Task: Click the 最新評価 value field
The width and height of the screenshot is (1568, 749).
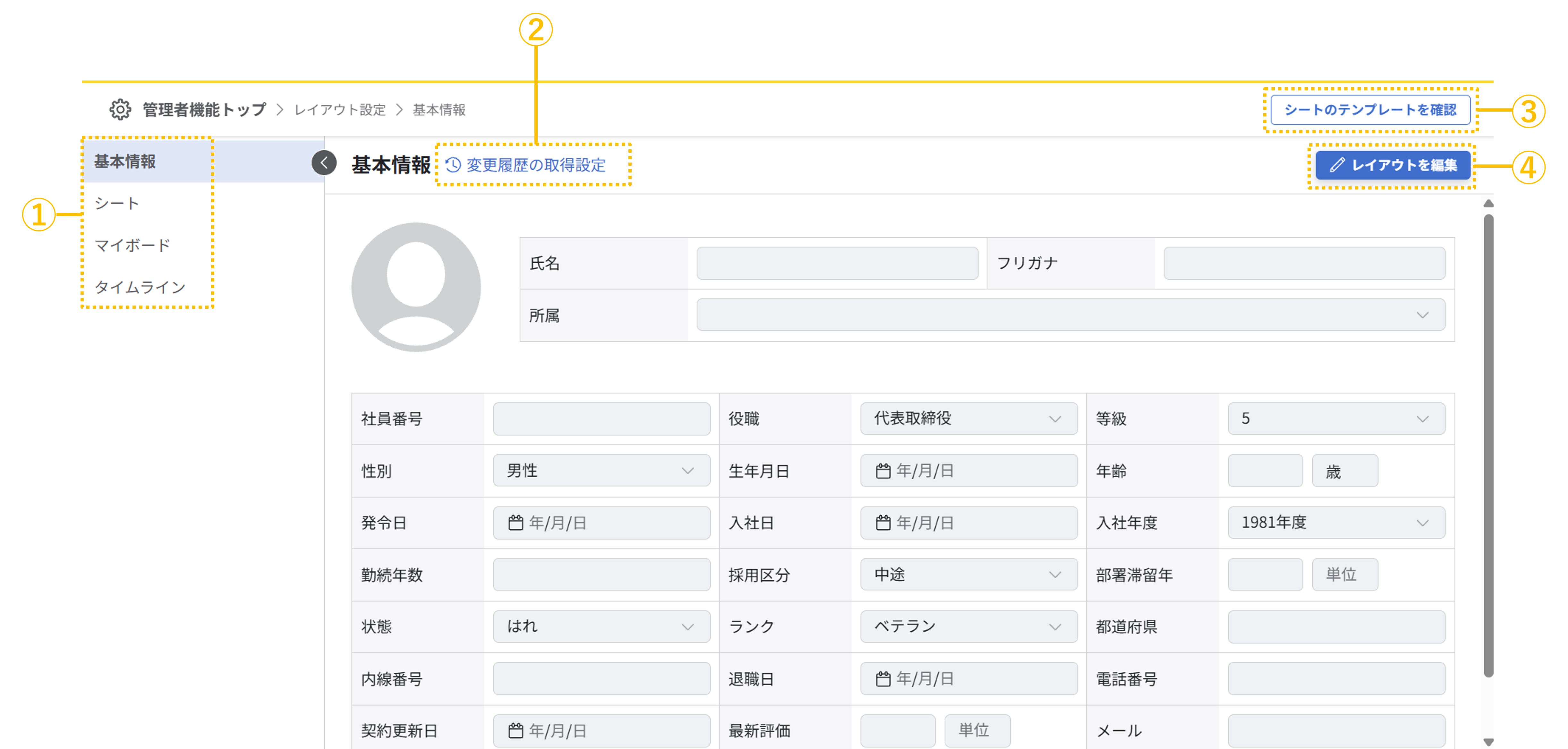Action: pos(897,730)
